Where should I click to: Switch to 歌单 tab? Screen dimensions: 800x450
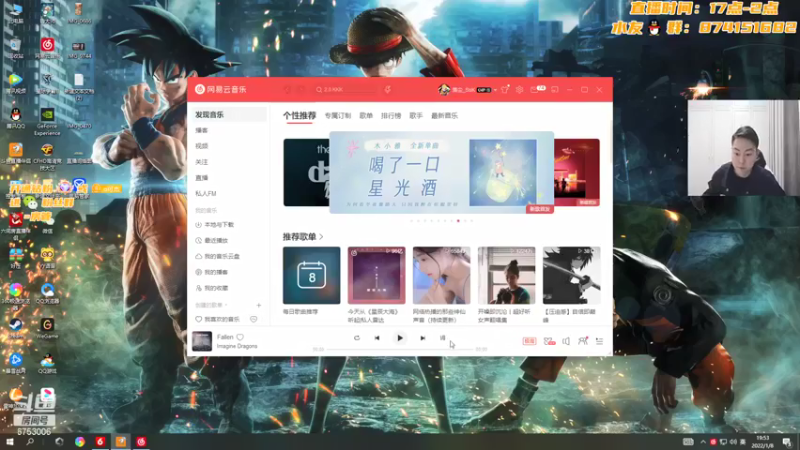click(x=366, y=116)
